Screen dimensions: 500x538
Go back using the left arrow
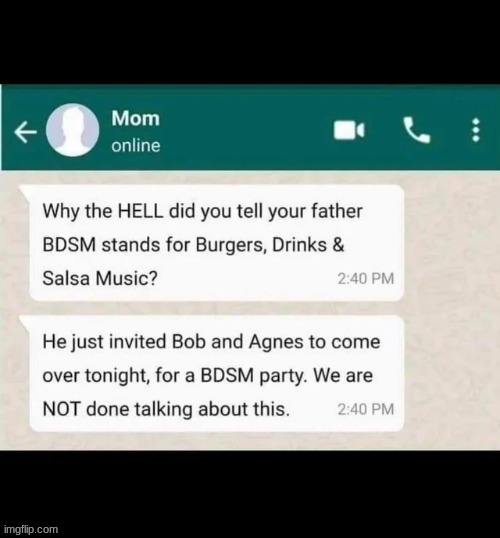pos(25,132)
